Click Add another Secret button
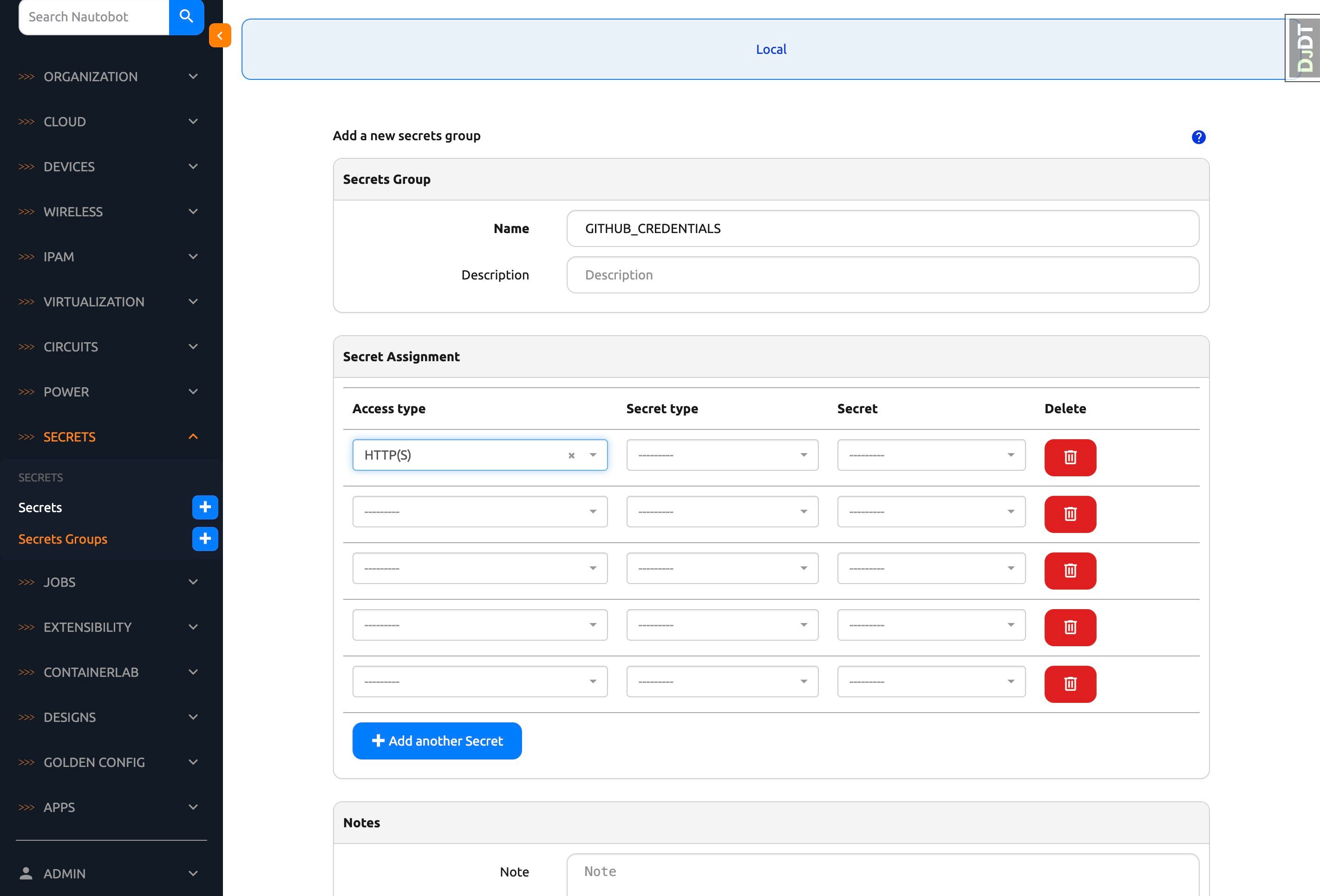Screen dimensions: 1320x896 click(437, 740)
